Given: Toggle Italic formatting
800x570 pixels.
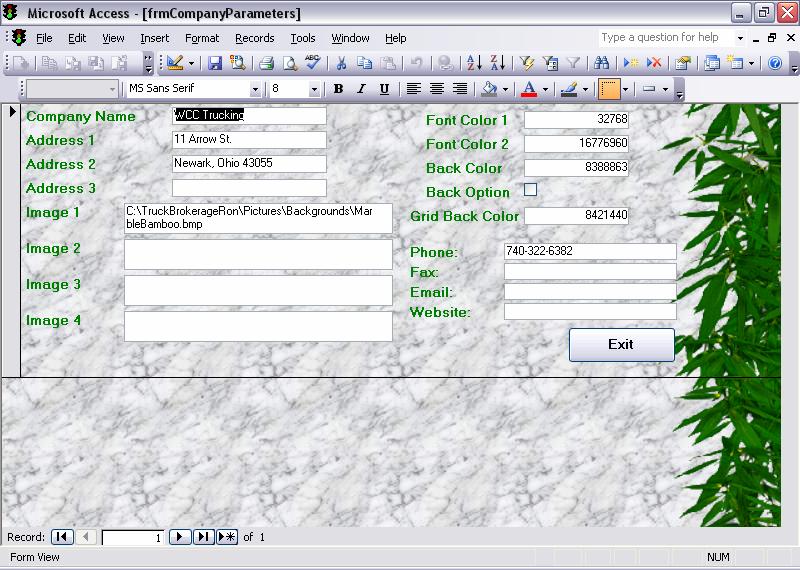Looking at the screenshot, I should pos(362,89).
